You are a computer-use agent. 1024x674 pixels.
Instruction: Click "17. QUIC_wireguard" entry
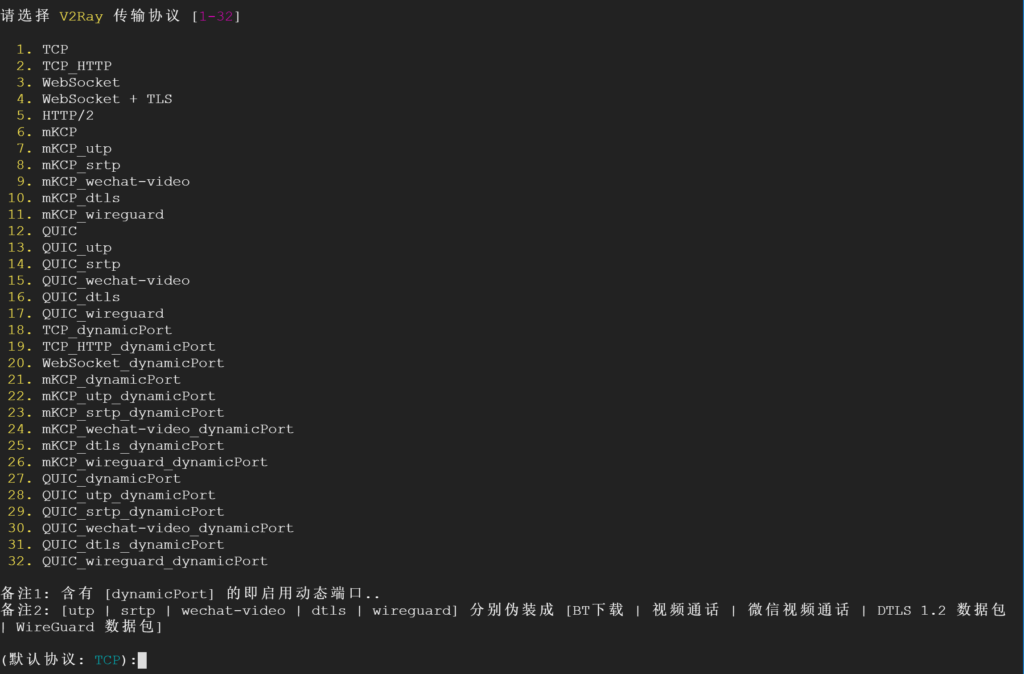(86, 313)
